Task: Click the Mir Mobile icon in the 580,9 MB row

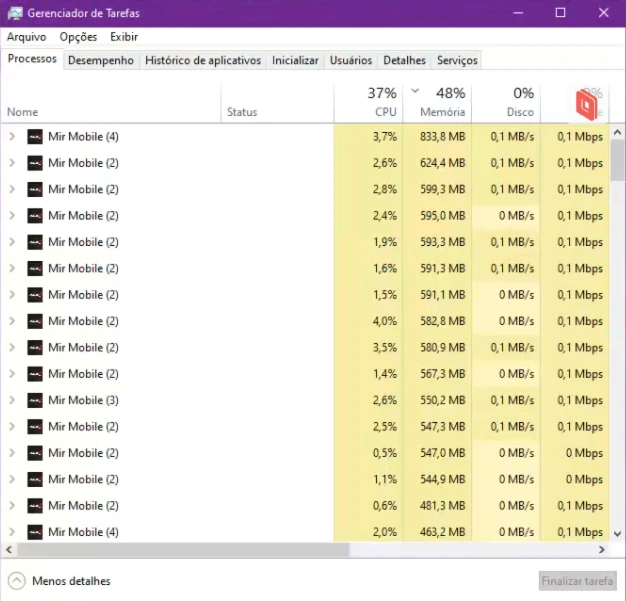Action: click(x=35, y=347)
